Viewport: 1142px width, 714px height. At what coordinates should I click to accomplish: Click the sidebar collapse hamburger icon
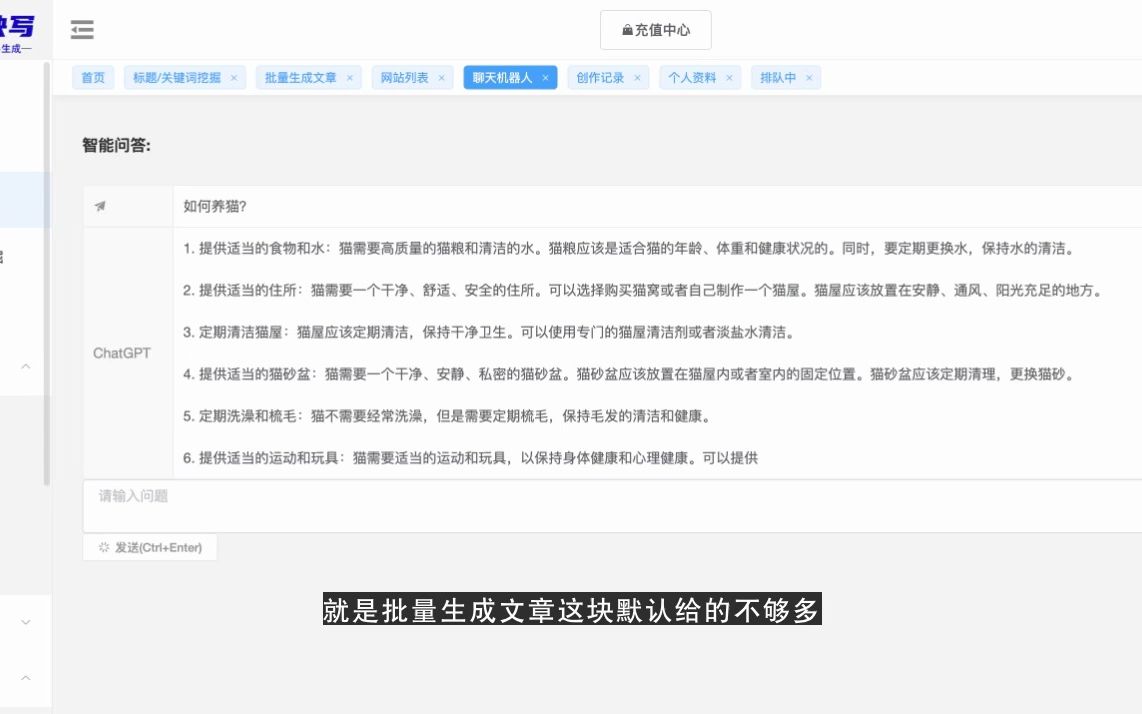[82, 30]
